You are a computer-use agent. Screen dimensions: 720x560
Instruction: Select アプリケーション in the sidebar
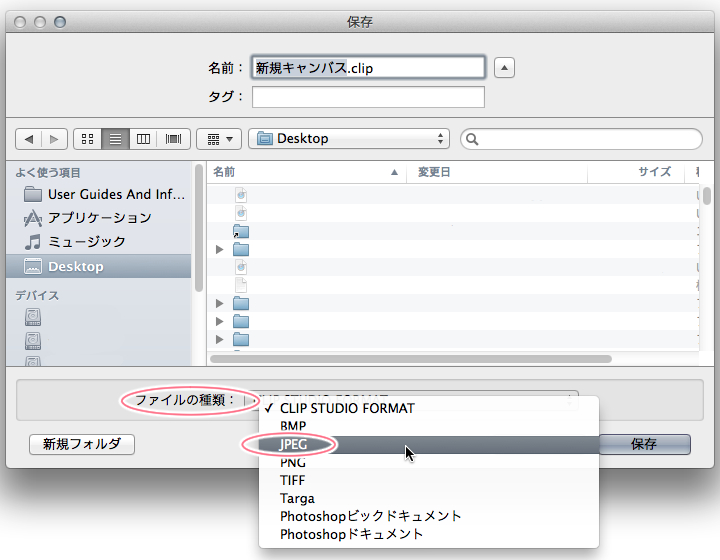99,218
